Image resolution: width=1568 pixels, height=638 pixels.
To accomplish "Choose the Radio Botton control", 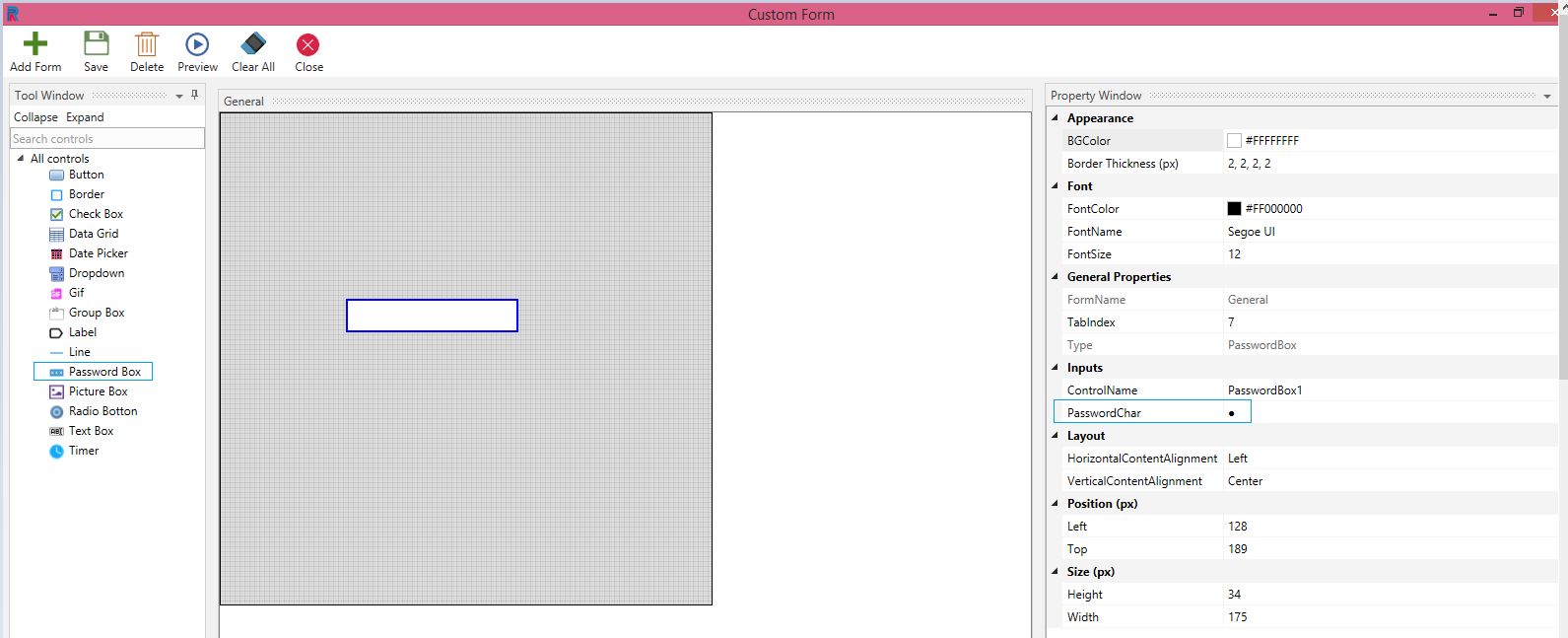I will point(102,411).
